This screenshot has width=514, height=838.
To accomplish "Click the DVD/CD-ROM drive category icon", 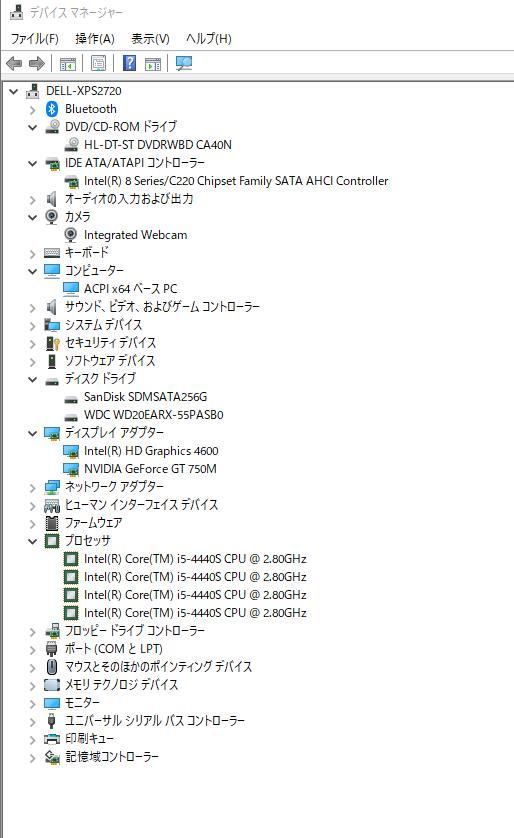I will pos(52,127).
